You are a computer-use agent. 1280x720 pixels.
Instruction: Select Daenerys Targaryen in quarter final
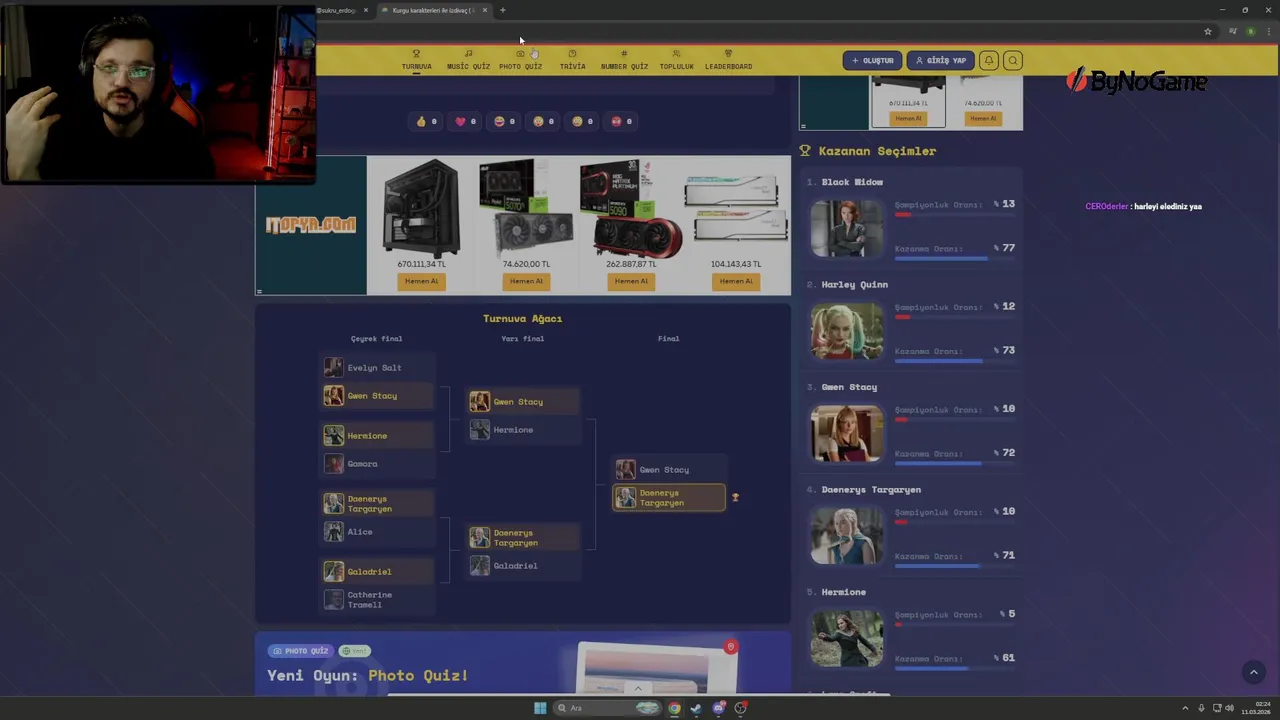tap(378, 504)
